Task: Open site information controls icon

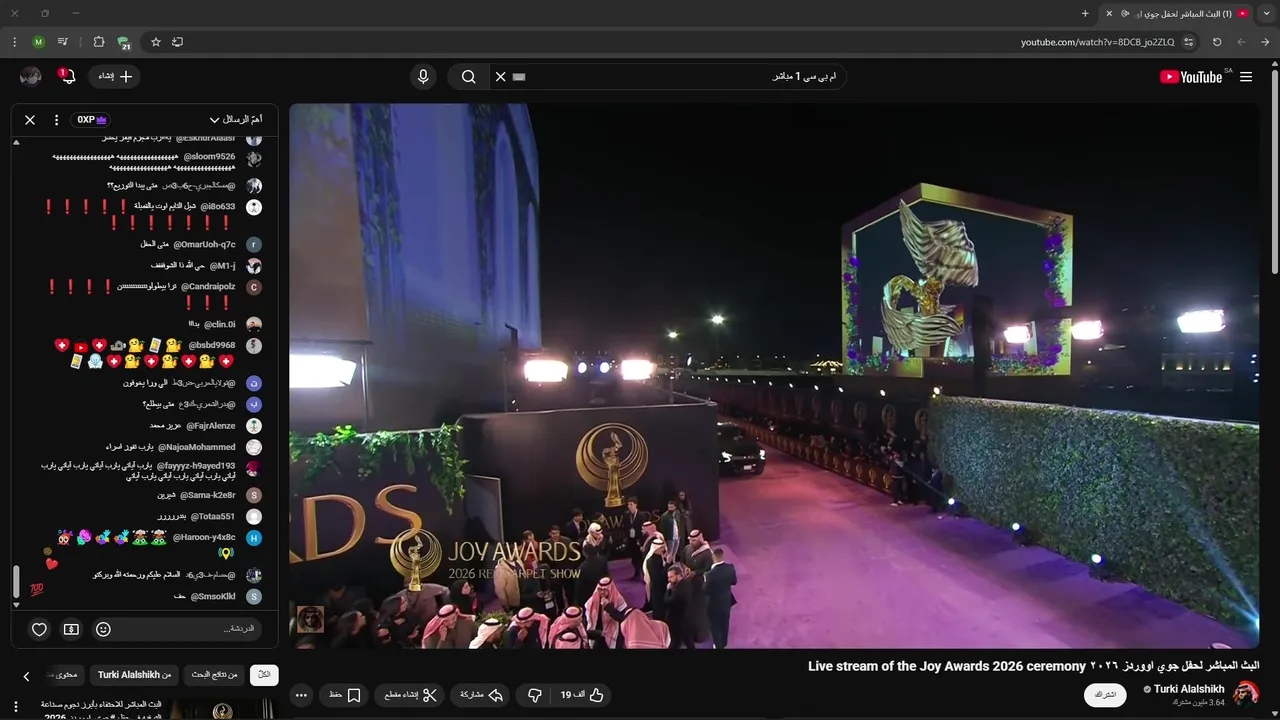Action: (1188, 42)
